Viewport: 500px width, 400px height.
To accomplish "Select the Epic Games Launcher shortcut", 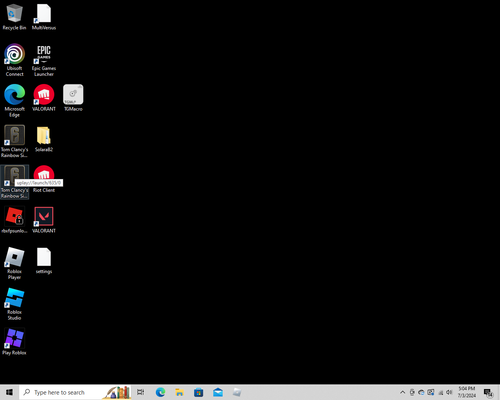I will pyautogui.click(x=44, y=60).
